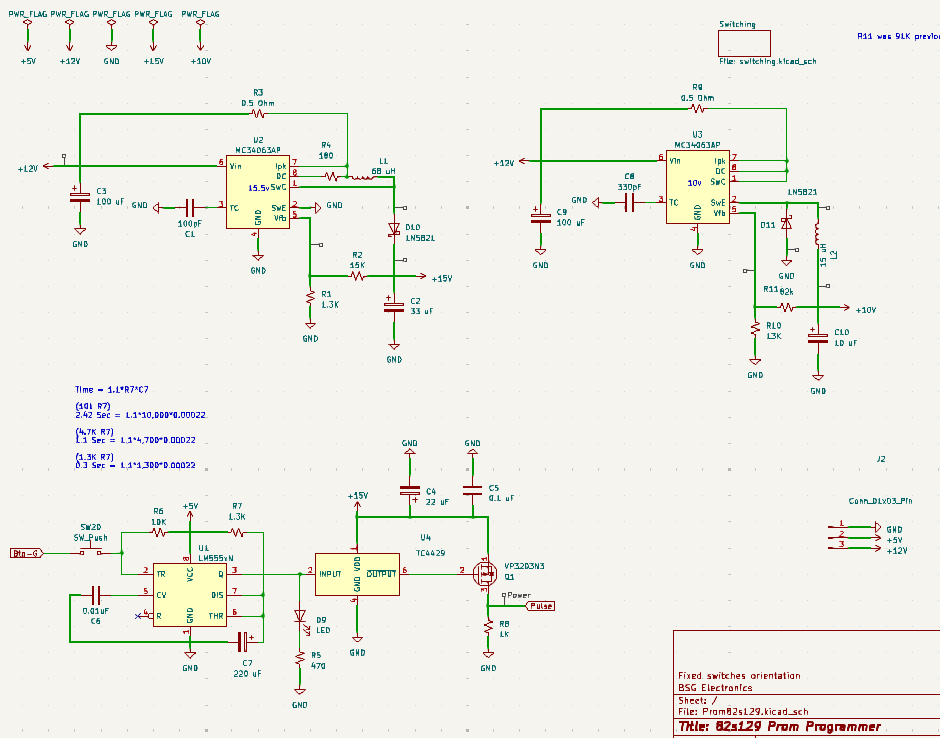
Task: Select the SW20 push button switch symbol
Action: coord(91,551)
